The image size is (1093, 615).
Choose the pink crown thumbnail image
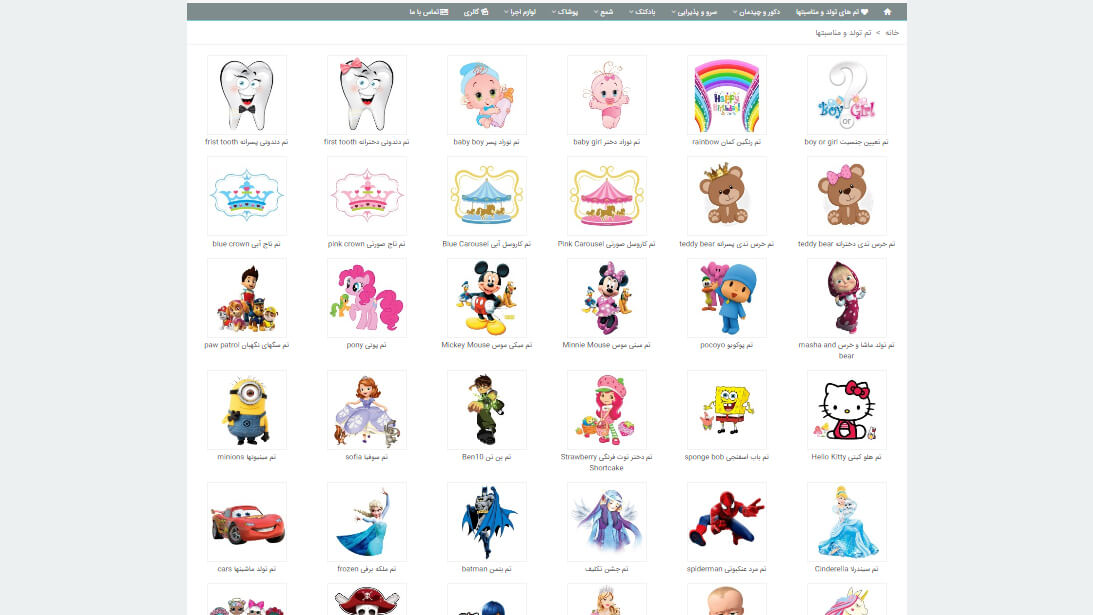(367, 196)
